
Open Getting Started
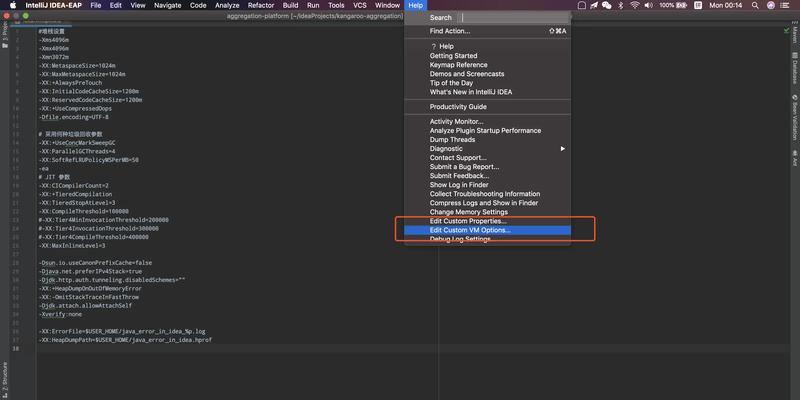pos(487,56)
